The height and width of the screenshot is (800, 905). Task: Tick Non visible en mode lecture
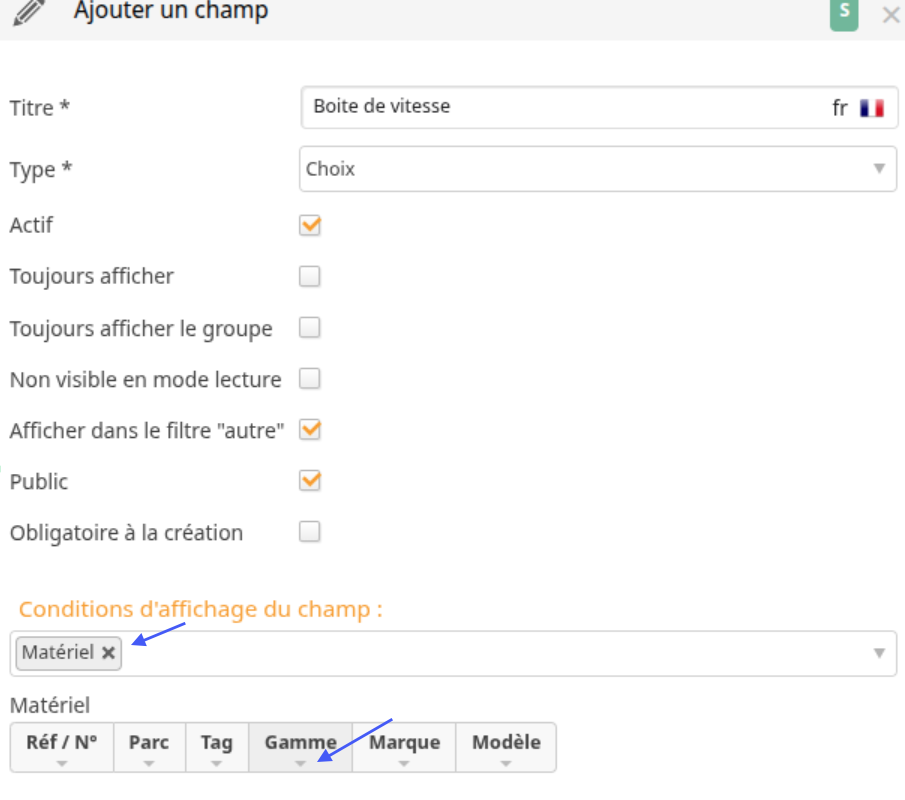click(x=310, y=379)
